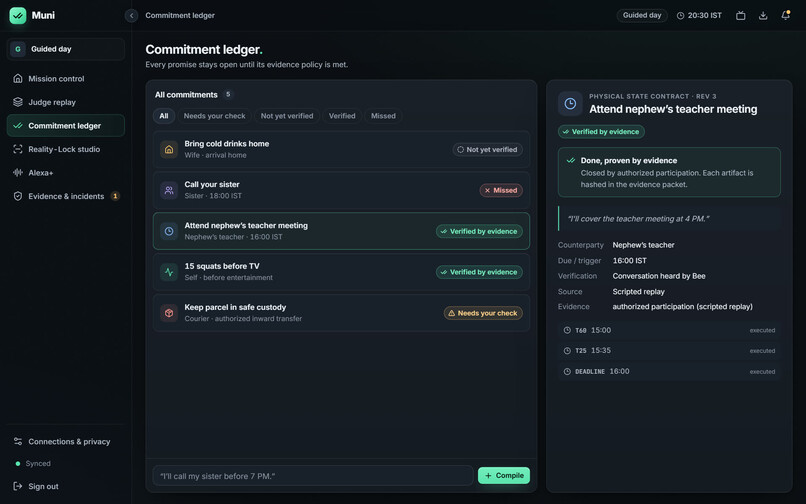Filter by Needs your check

(214, 116)
